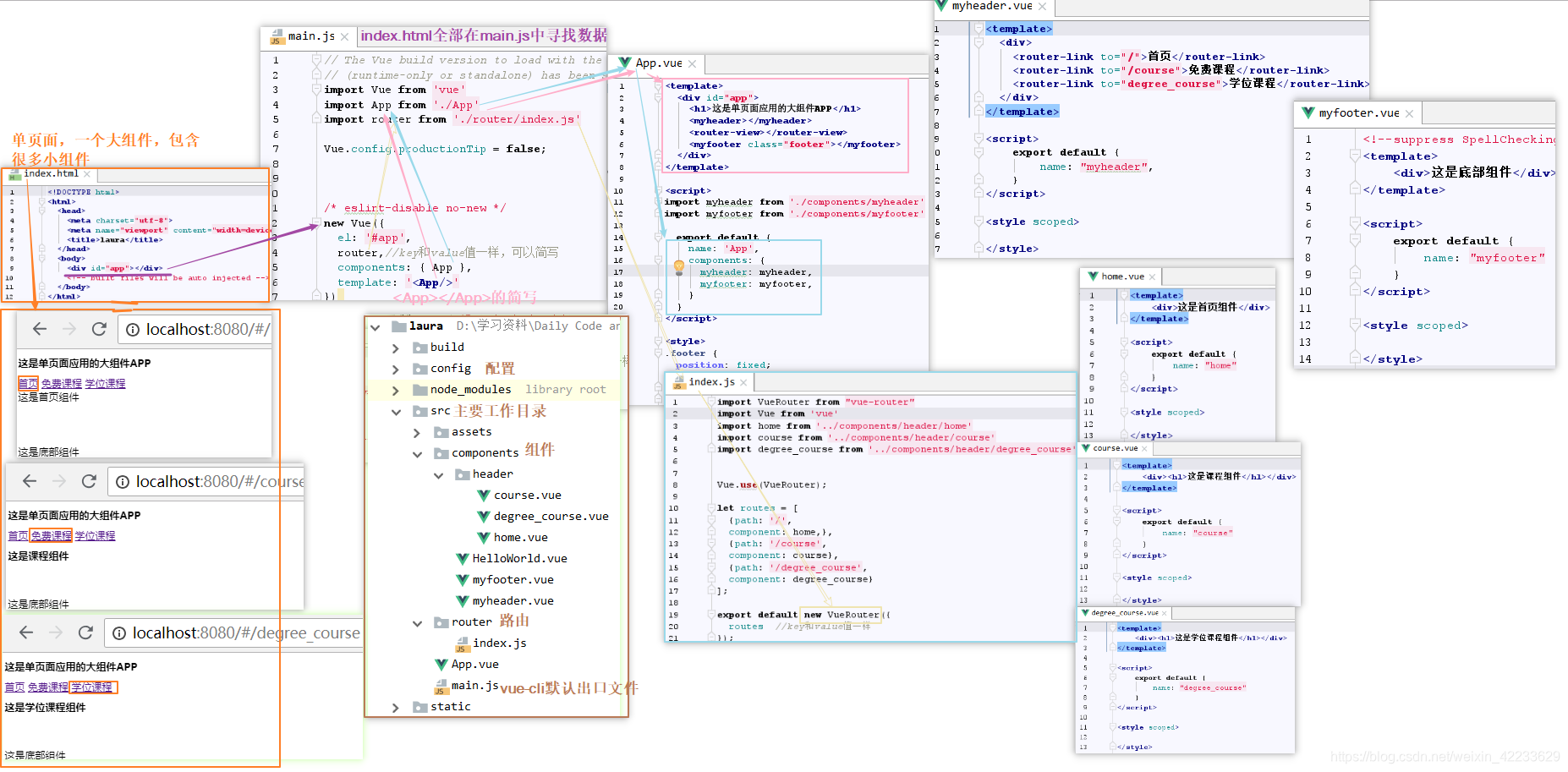Click the JS icon of router index.js in tree
The width and height of the screenshot is (1568, 772).
[462, 644]
